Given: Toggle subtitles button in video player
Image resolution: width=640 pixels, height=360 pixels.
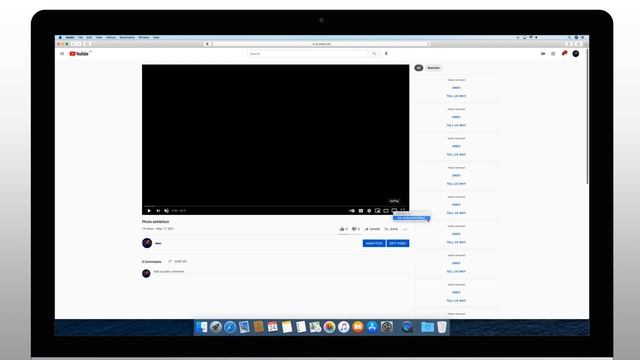Looking at the screenshot, I should [x=361, y=211].
